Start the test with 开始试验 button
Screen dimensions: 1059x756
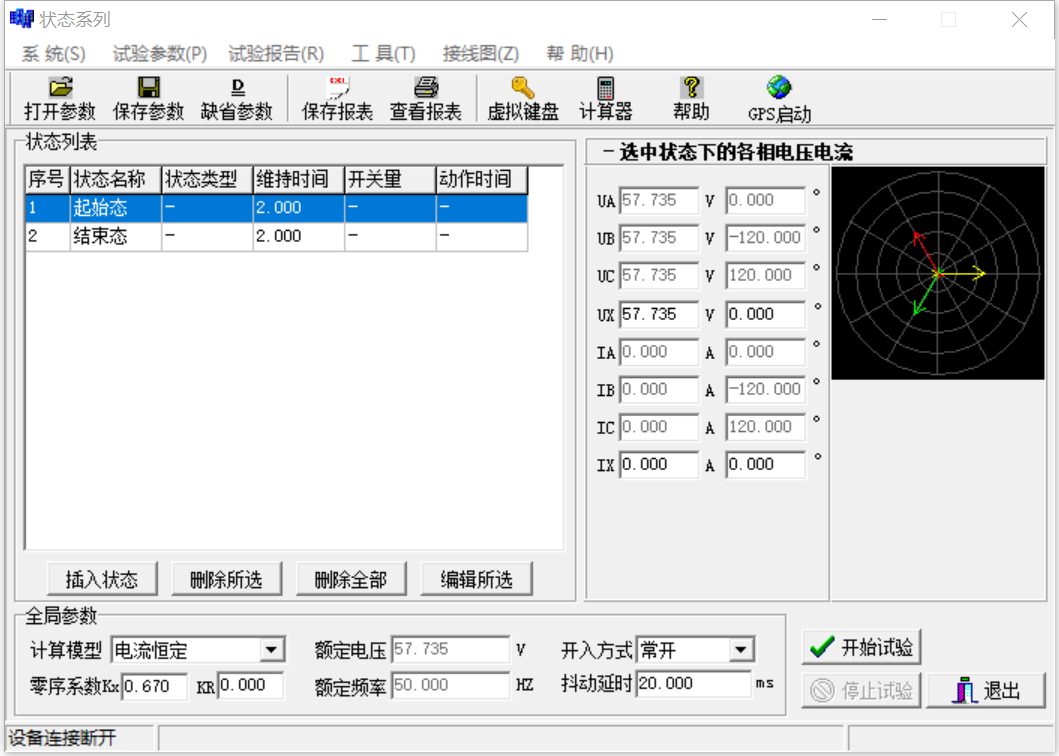863,646
